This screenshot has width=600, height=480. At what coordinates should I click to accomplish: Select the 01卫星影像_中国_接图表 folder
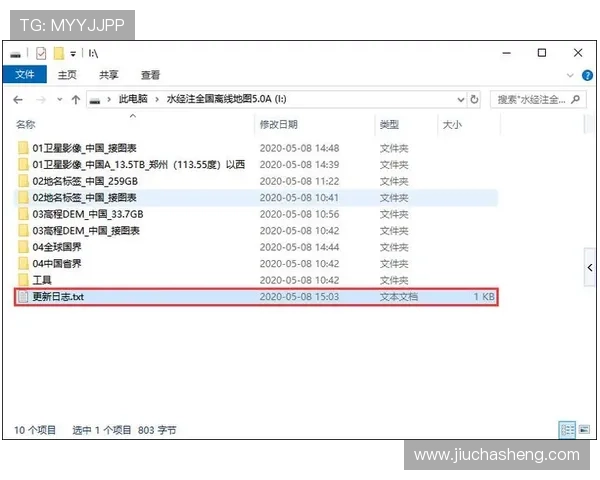click(x=84, y=148)
